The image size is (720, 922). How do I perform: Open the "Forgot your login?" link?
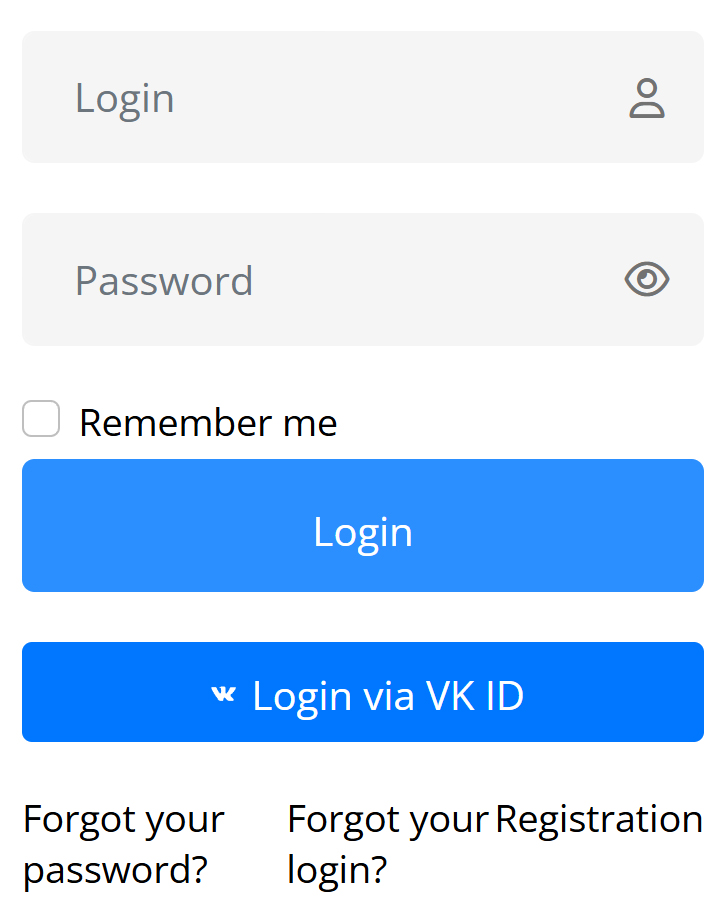pyautogui.click(x=386, y=845)
